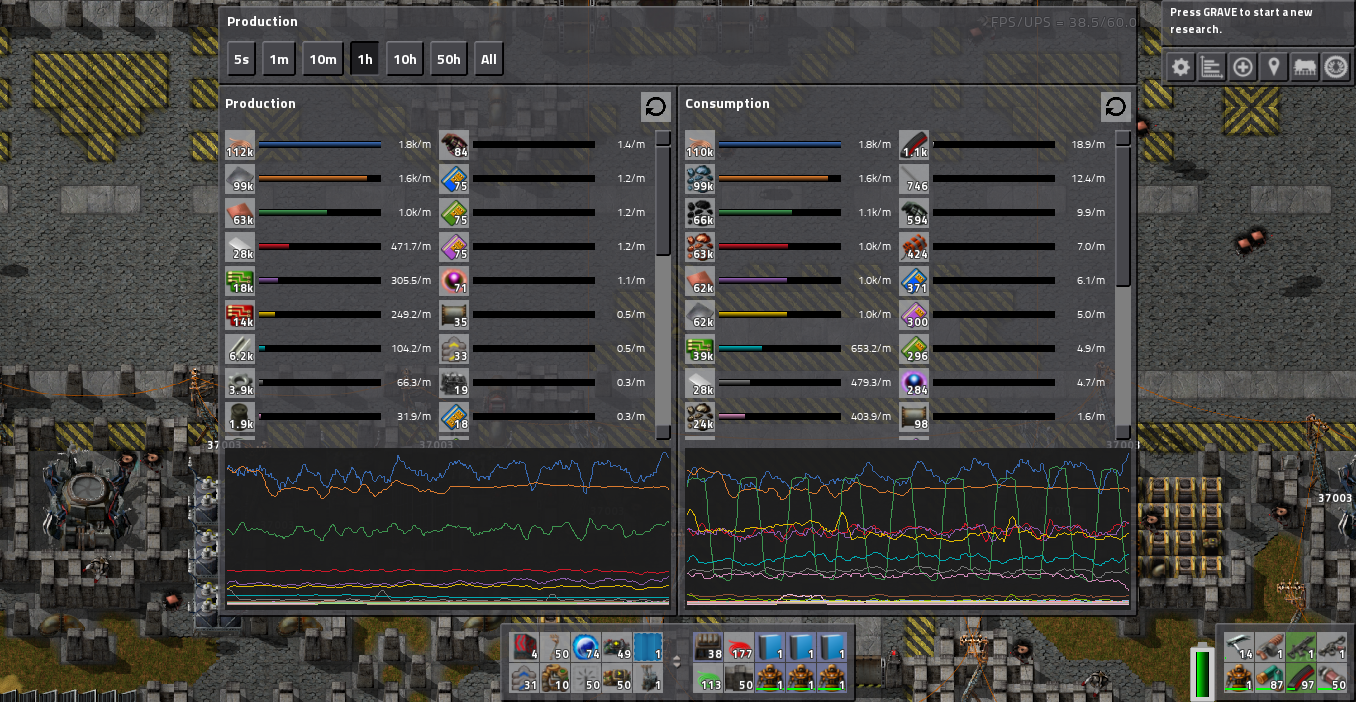The width and height of the screenshot is (1356, 702).
Task: Open the trains overview button
Action: tap(1304, 67)
